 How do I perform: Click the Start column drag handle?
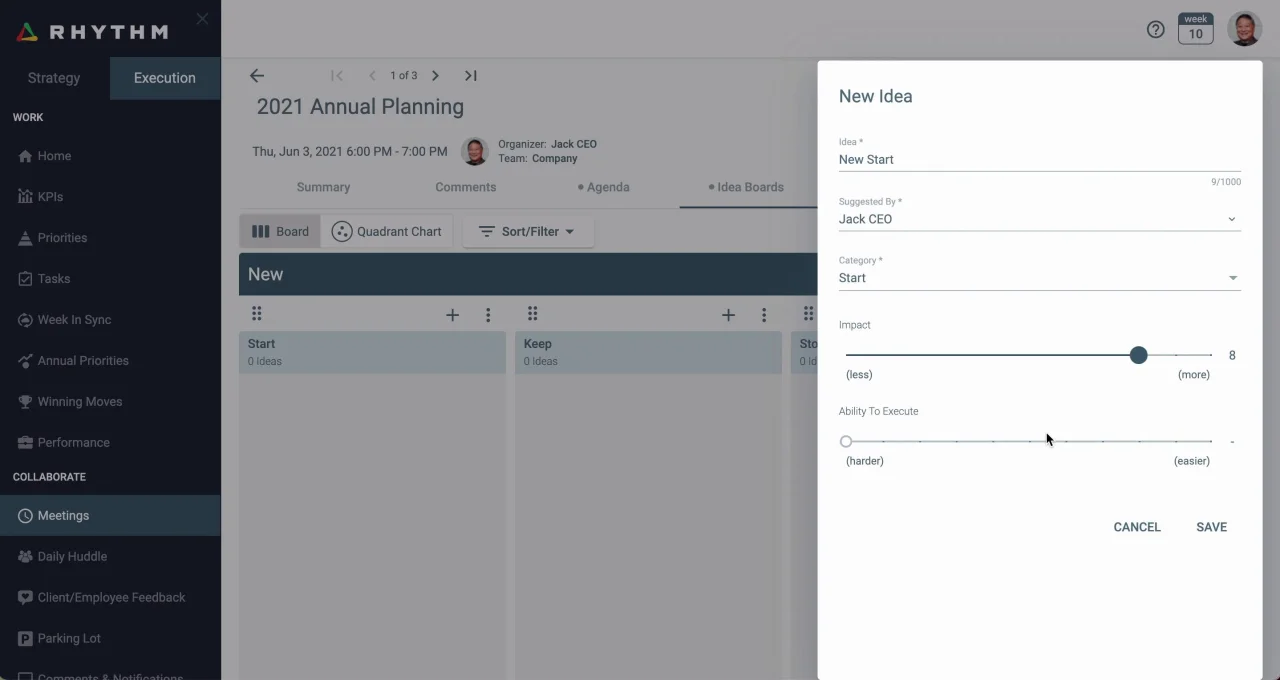256,314
